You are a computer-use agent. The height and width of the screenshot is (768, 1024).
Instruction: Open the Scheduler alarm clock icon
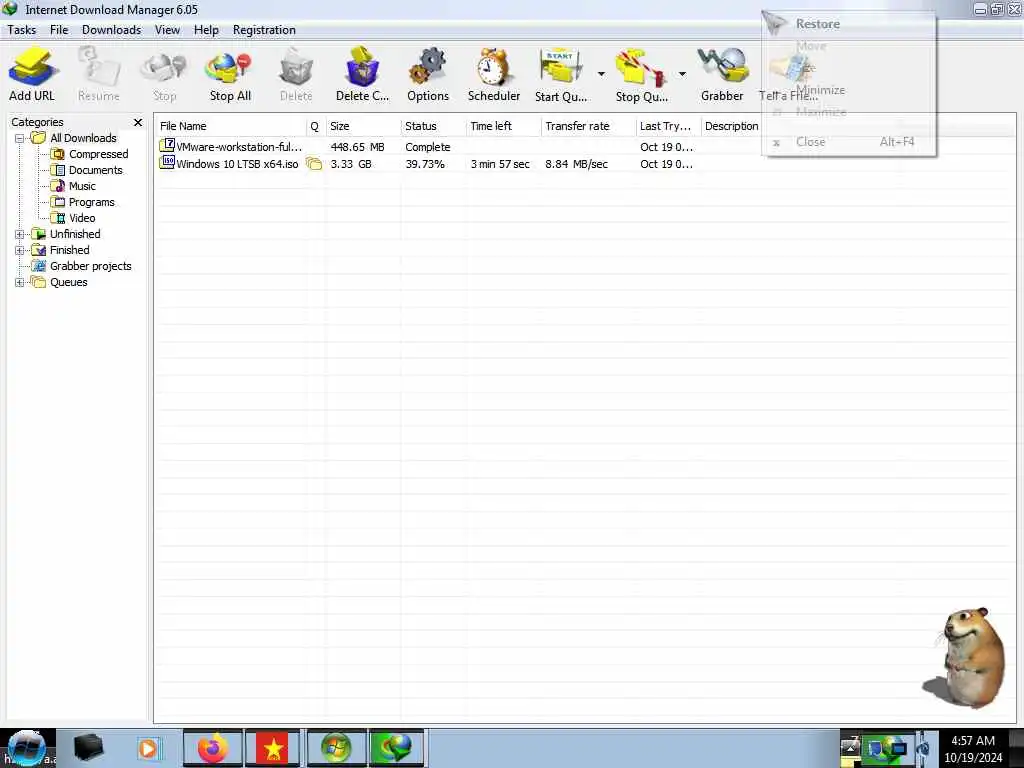pos(493,67)
